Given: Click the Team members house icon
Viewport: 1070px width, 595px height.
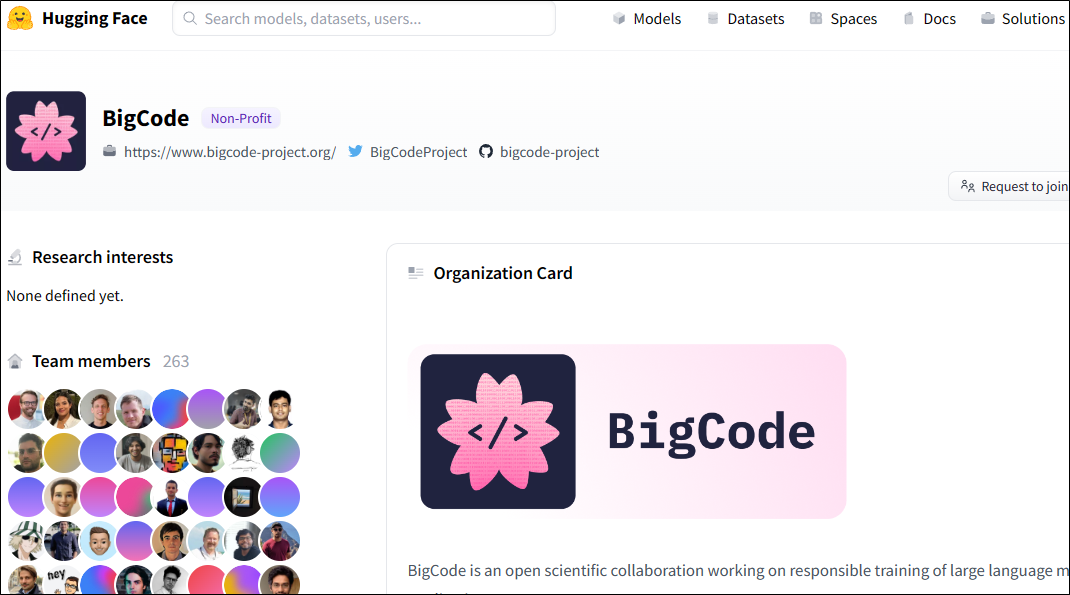Looking at the screenshot, I should tap(15, 361).
